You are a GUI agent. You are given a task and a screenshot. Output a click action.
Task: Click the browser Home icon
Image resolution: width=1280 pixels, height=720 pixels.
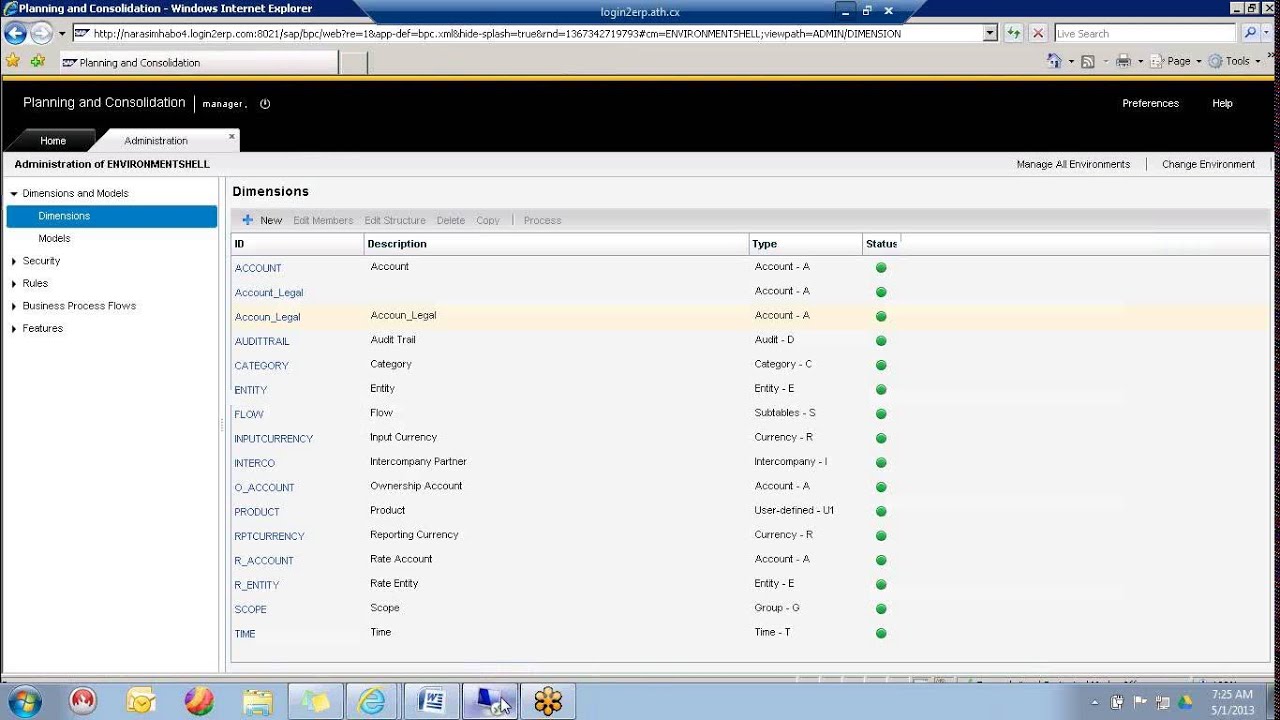click(1054, 61)
